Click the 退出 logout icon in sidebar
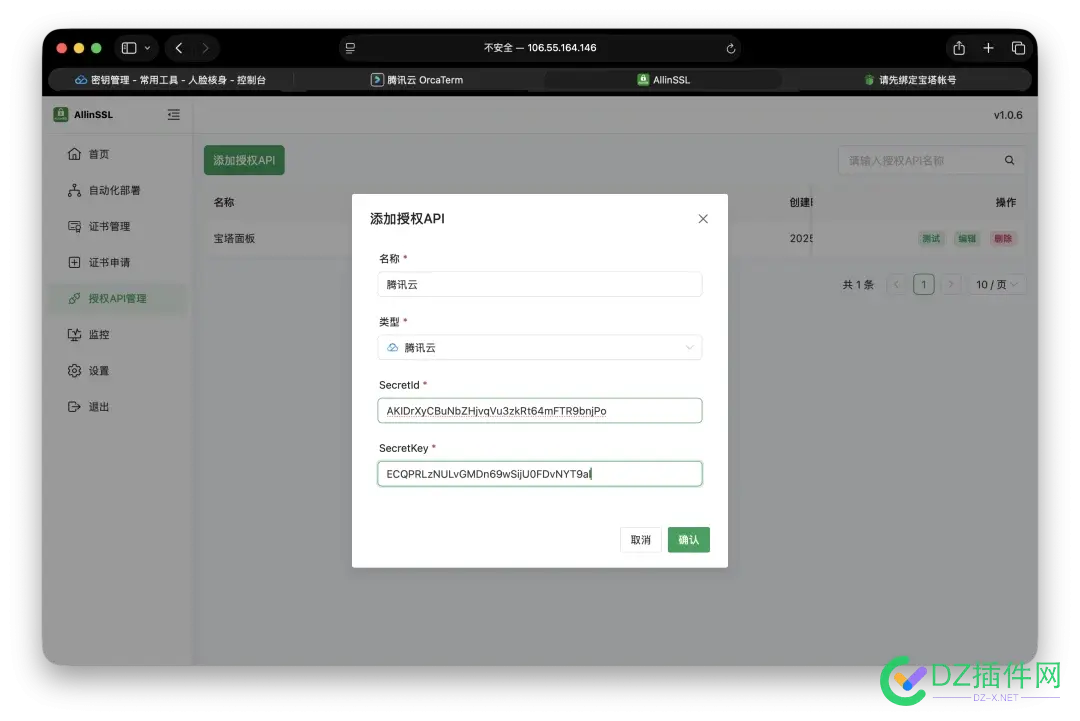1080x721 pixels. pos(74,407)
